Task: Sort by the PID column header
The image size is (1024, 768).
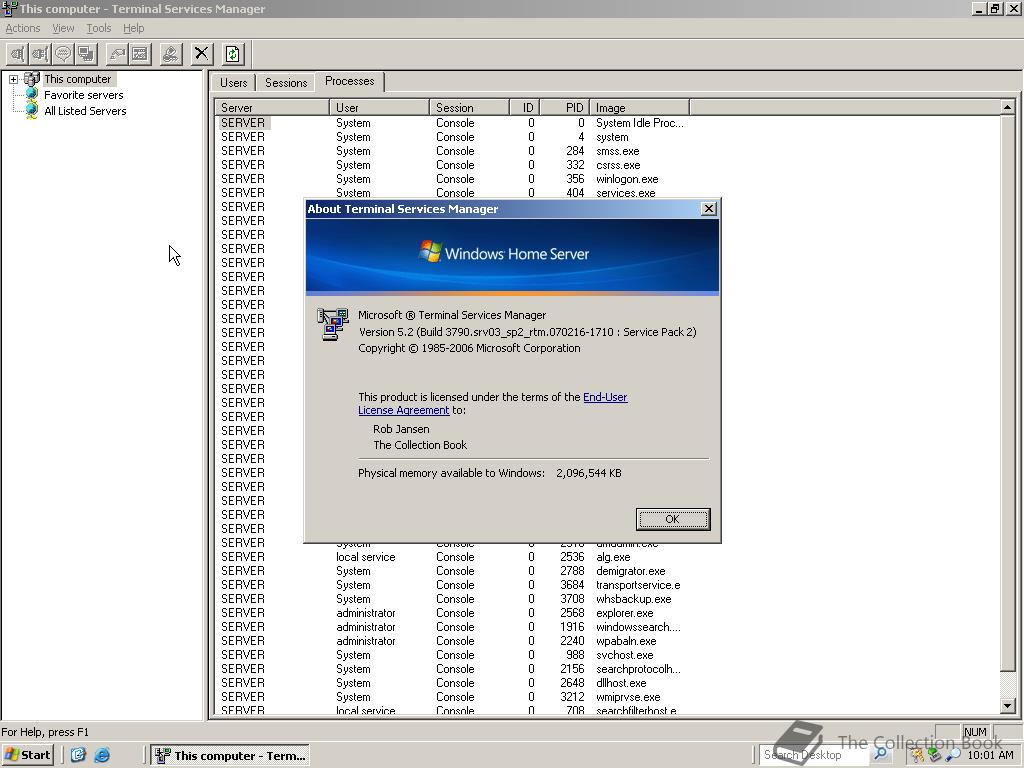Action: pos(566,108)
